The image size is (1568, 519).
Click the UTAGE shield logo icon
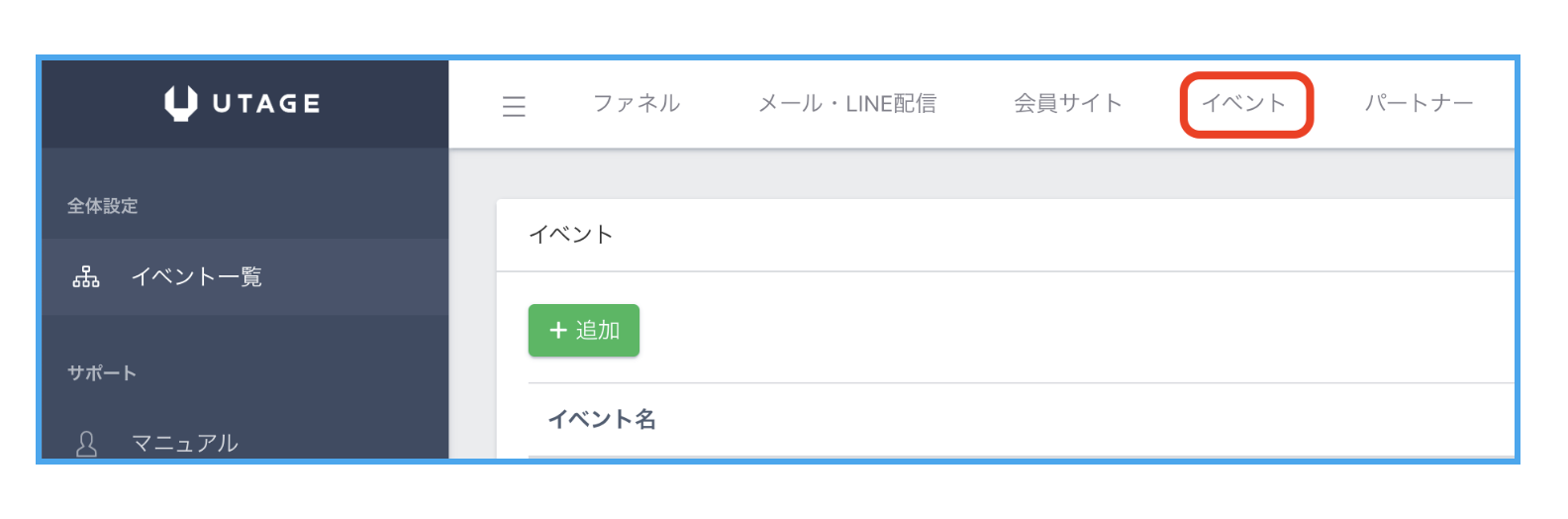(x=180, y=103)
